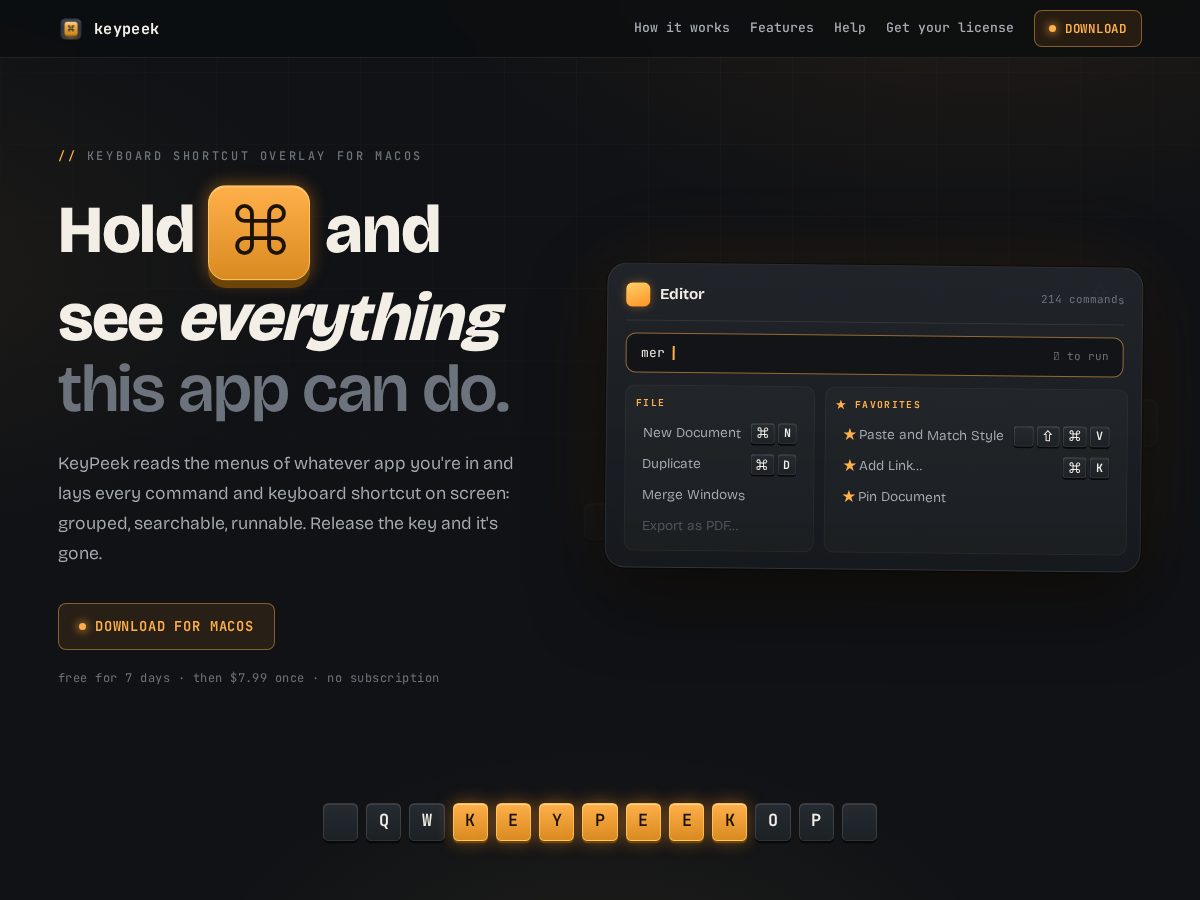Screen dimensions: 1200x900
Task: Click the dark P key right of O
Action: tap(816, 822)
